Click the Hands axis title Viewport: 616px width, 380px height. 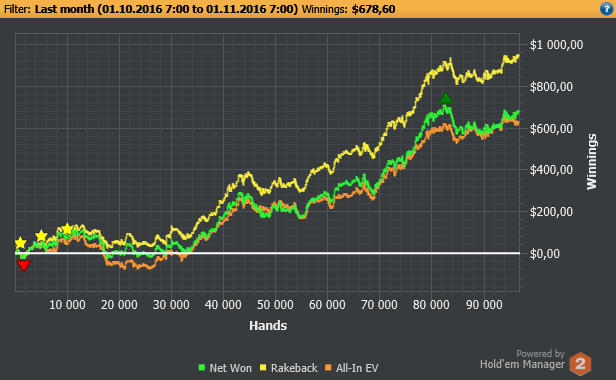tap(268, 325)
